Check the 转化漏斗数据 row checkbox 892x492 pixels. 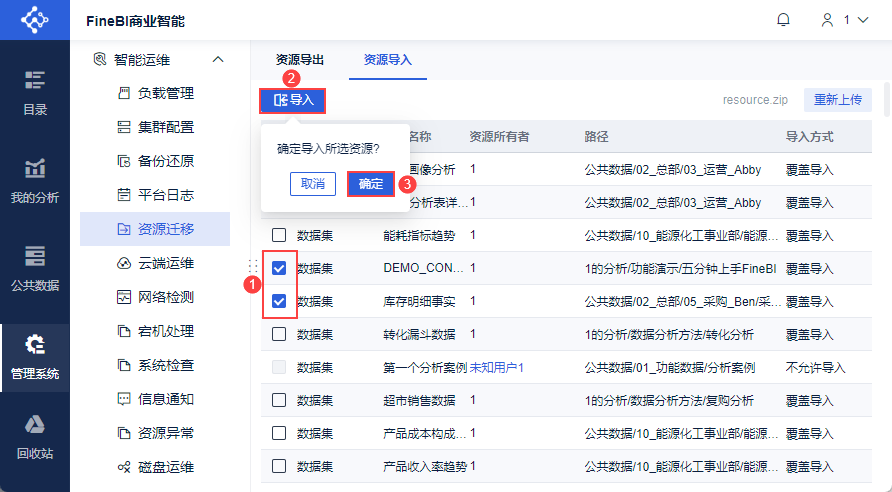279,334
